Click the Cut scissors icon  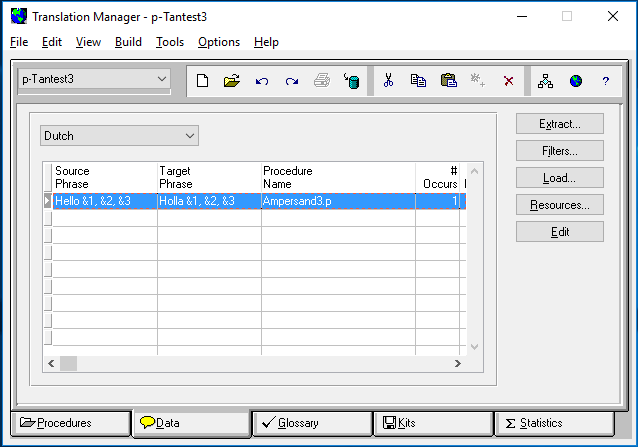coord(388,81)
